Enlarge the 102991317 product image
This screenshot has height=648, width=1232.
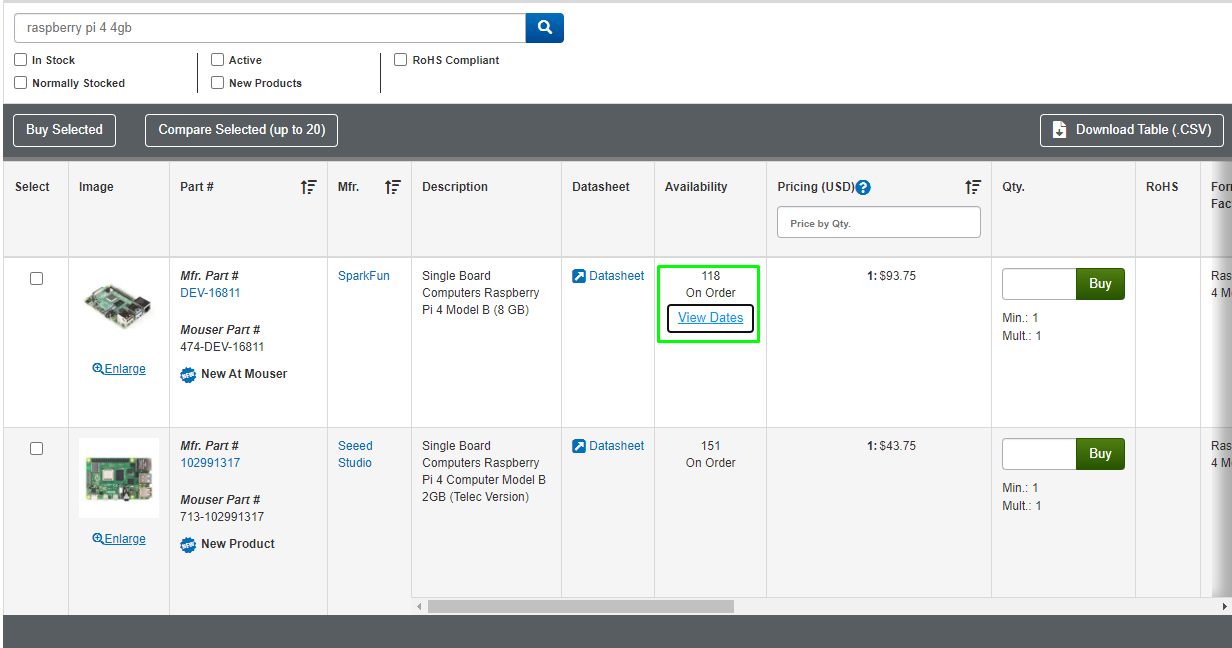[119, 539]
